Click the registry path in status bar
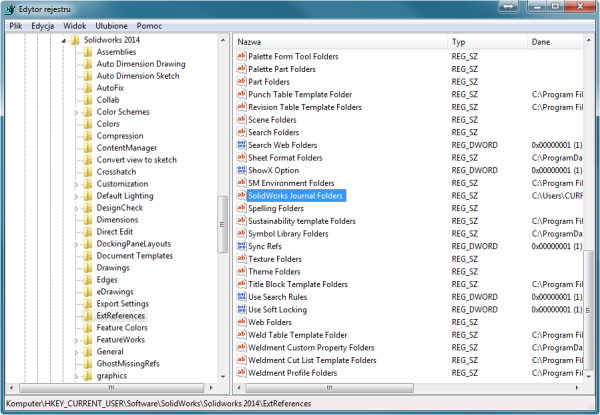This screenshot has height=415, width=600. tap(158, 403)
